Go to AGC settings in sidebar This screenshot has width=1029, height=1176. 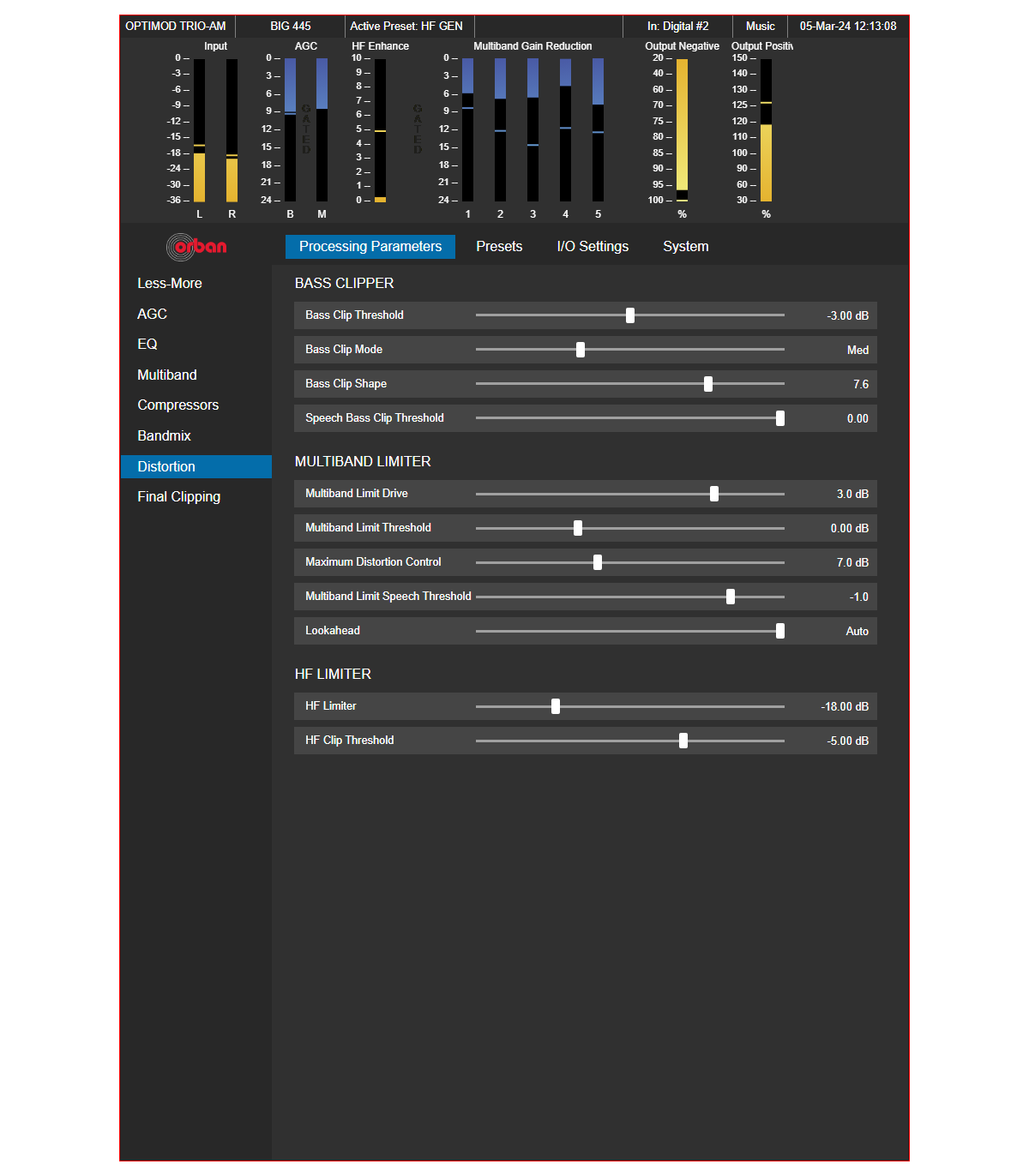(153, 315)
